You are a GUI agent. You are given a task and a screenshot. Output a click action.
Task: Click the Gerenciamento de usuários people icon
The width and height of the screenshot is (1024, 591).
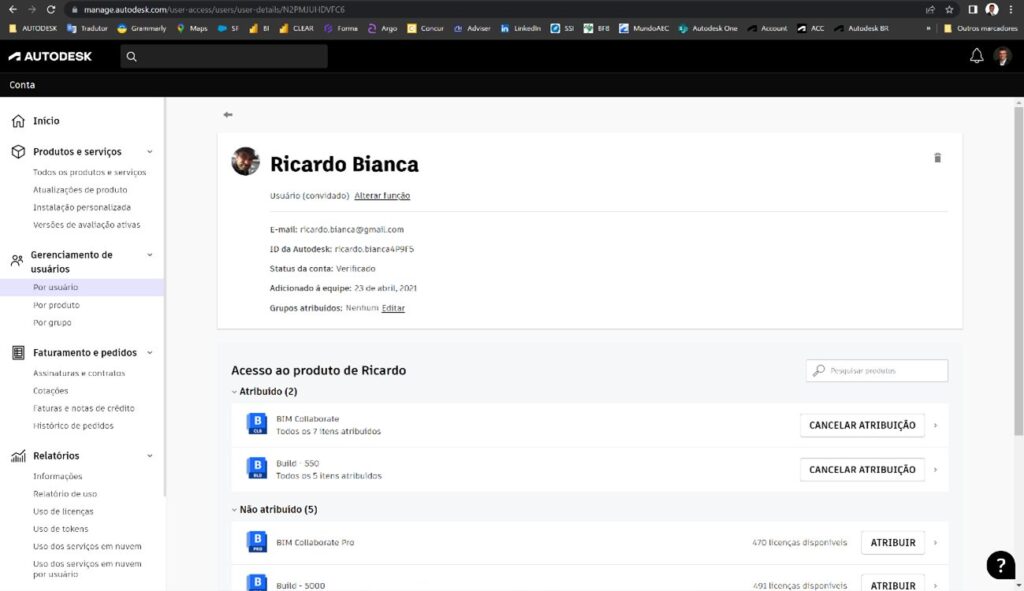pyautogui.click(x=17, y=261)
